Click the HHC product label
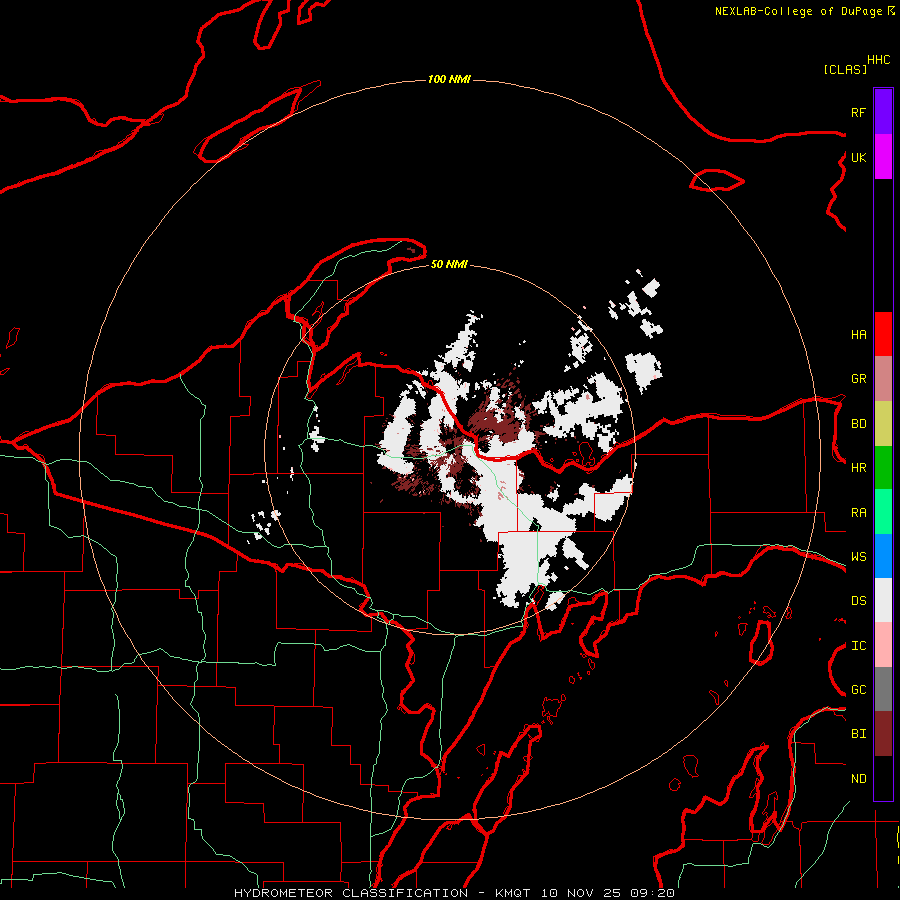The height and width of the screenshot is (900, 900). tap(878, 60)
